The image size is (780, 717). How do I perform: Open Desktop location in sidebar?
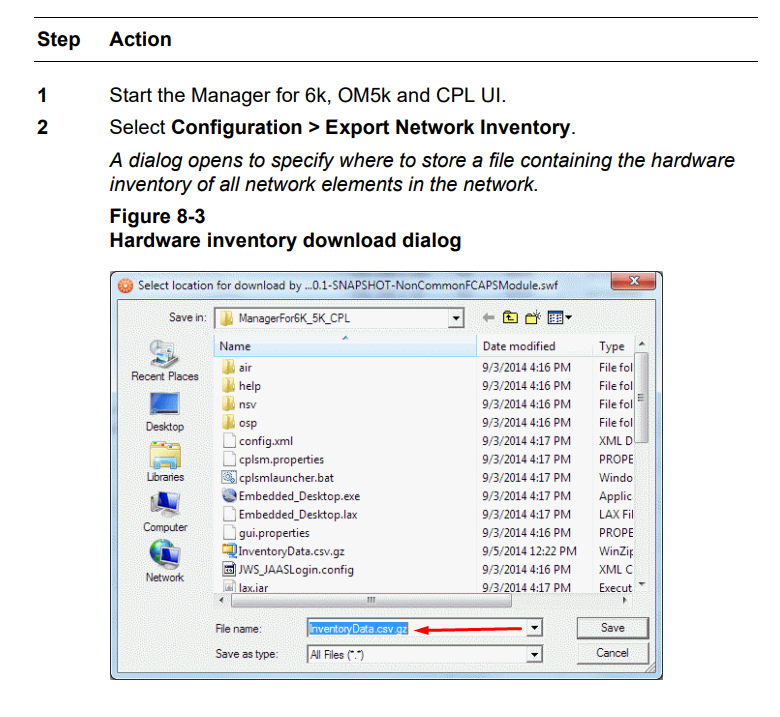164,406
